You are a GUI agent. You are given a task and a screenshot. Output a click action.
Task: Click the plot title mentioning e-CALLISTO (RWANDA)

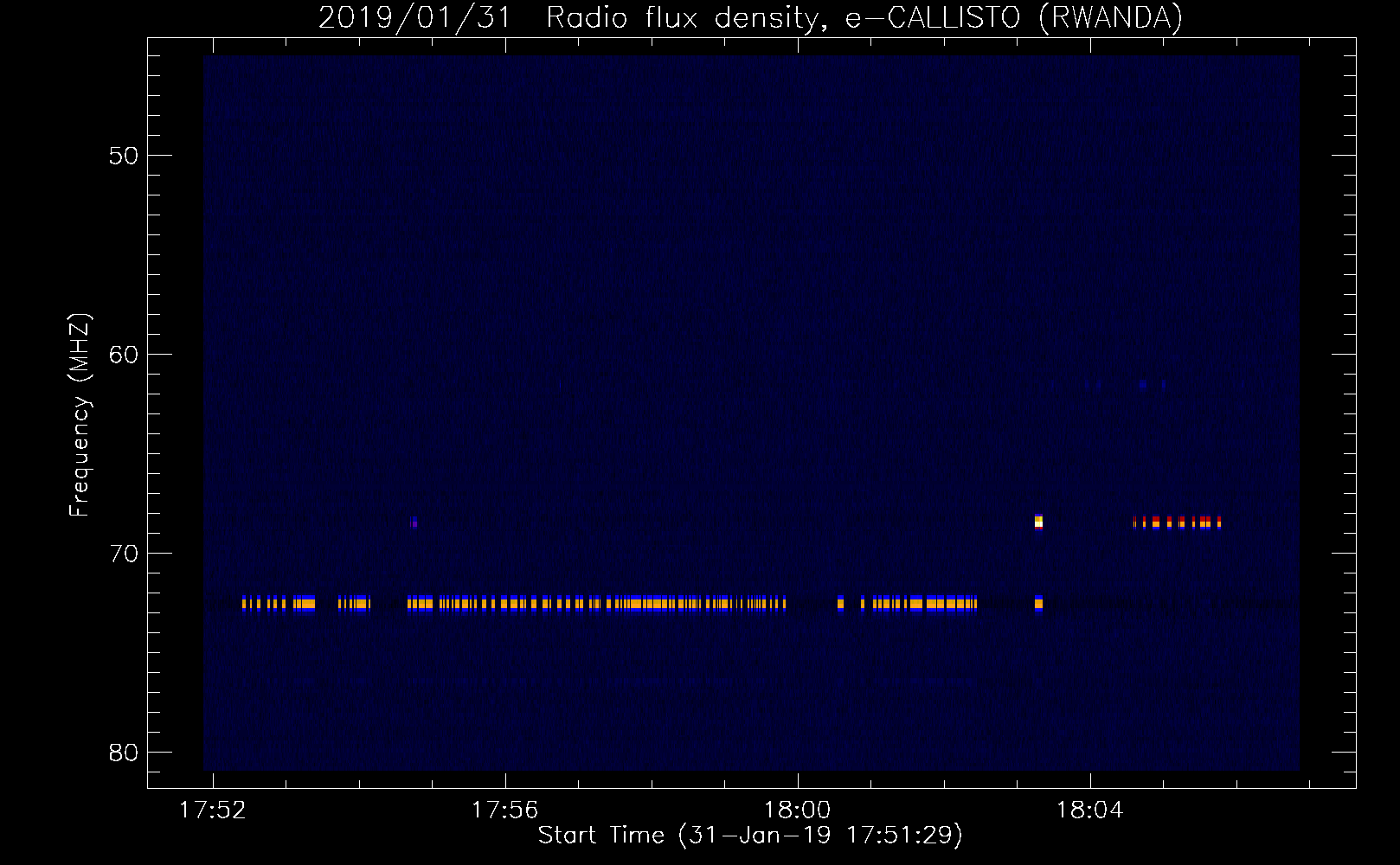750,17
